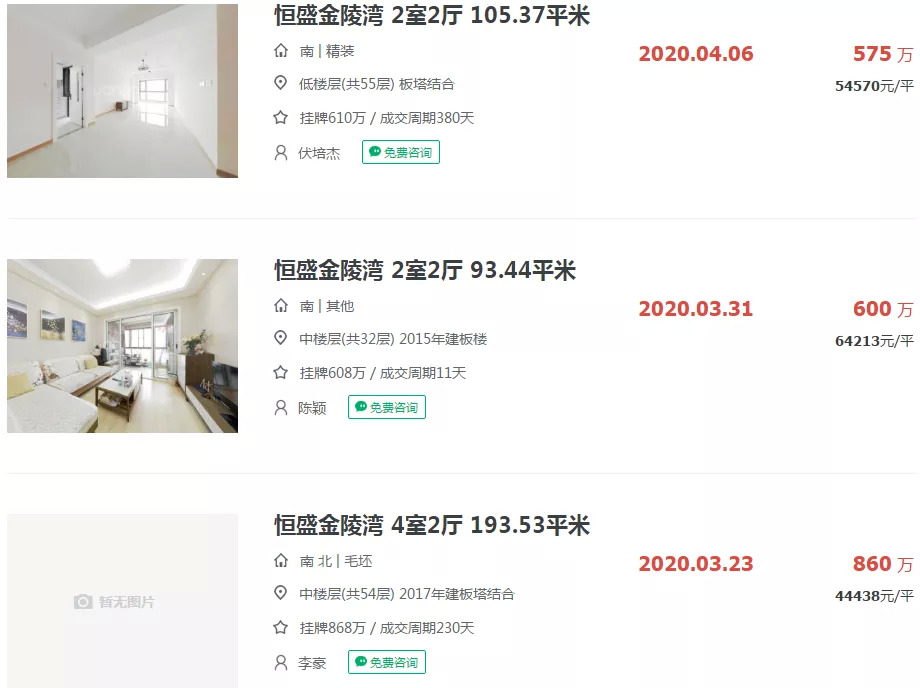Click star icon beside 挂牌868万
This screenshot has height=688, width=920.
[x=281, y=628]
